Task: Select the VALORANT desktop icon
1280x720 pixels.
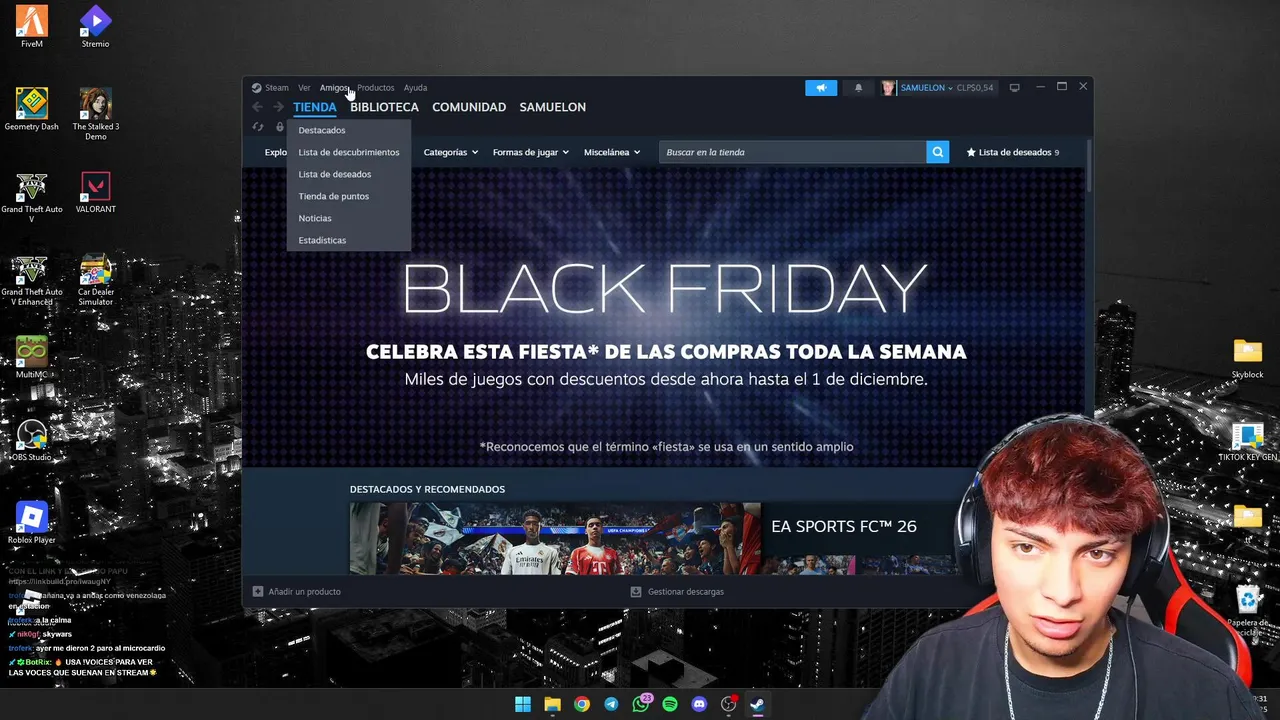Action: pos(95,193)
